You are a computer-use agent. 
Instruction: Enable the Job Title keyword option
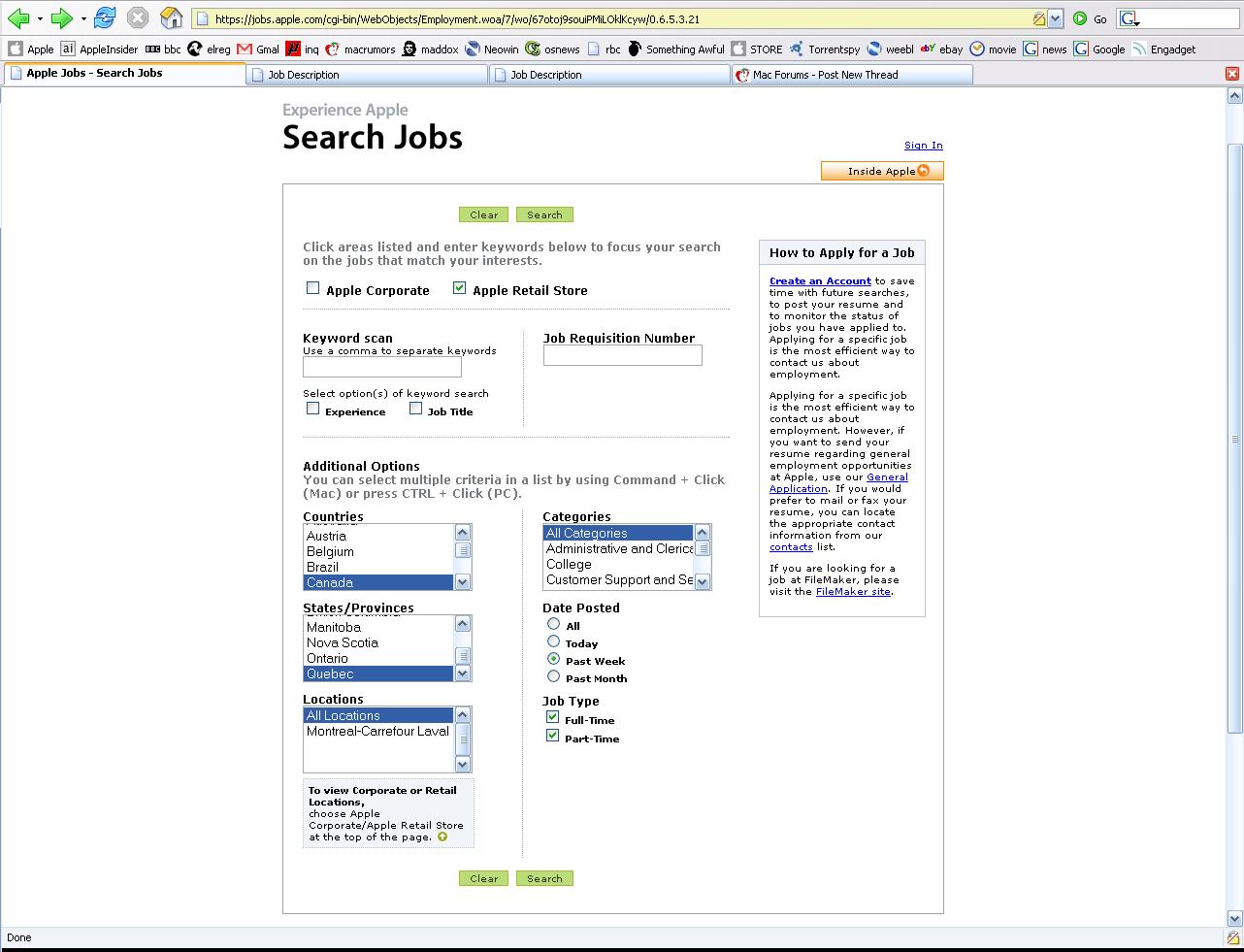point(415,409)
